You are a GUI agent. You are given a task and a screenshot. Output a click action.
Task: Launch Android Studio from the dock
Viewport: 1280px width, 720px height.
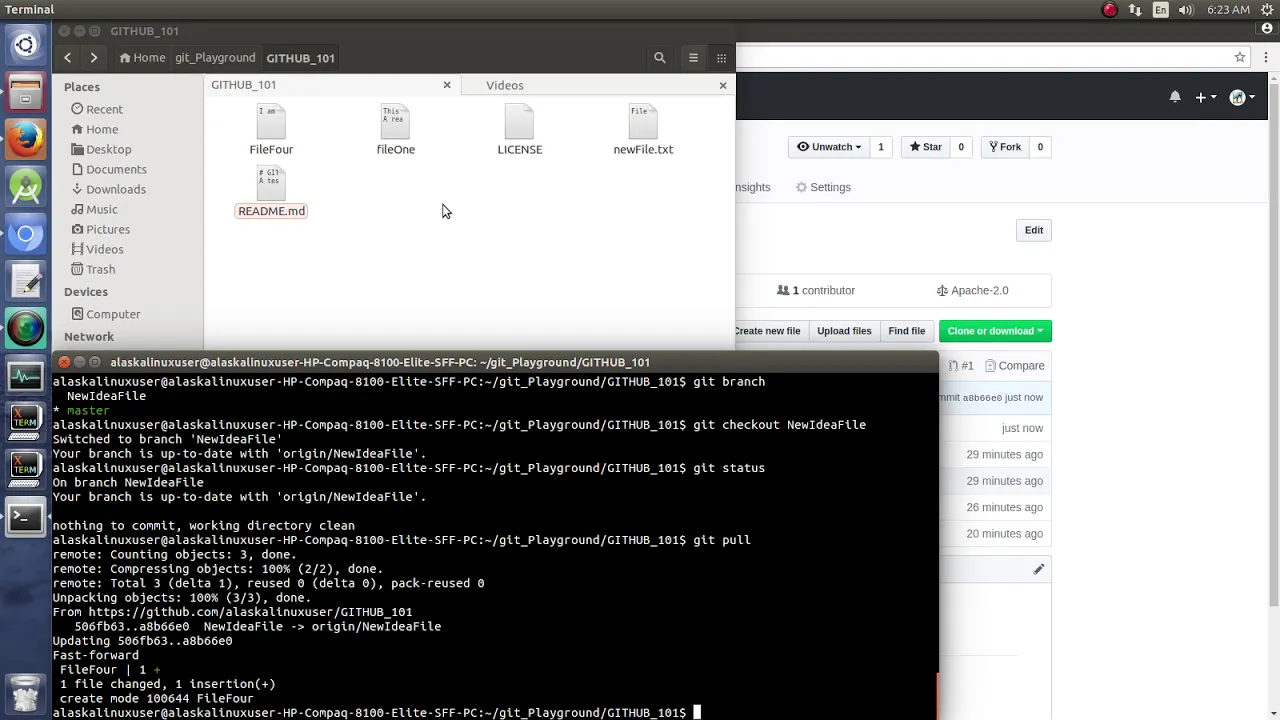pyautogui.click(x=26, y=187)
